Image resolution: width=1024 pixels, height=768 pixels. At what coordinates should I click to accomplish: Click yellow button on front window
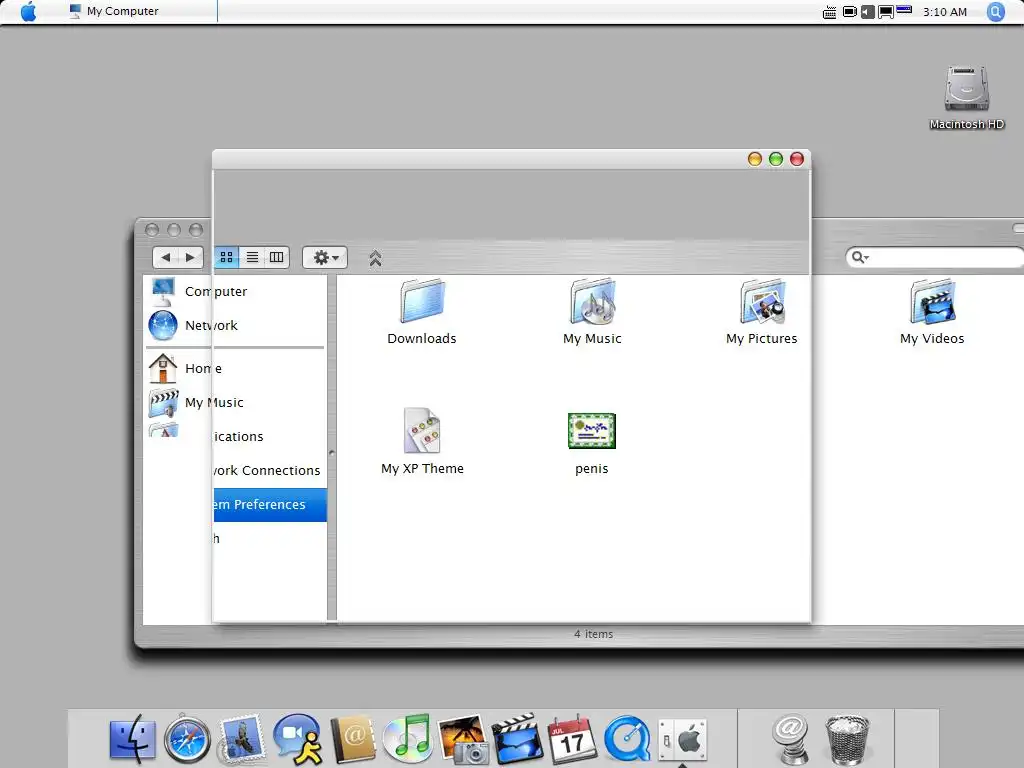coord(755,159)
